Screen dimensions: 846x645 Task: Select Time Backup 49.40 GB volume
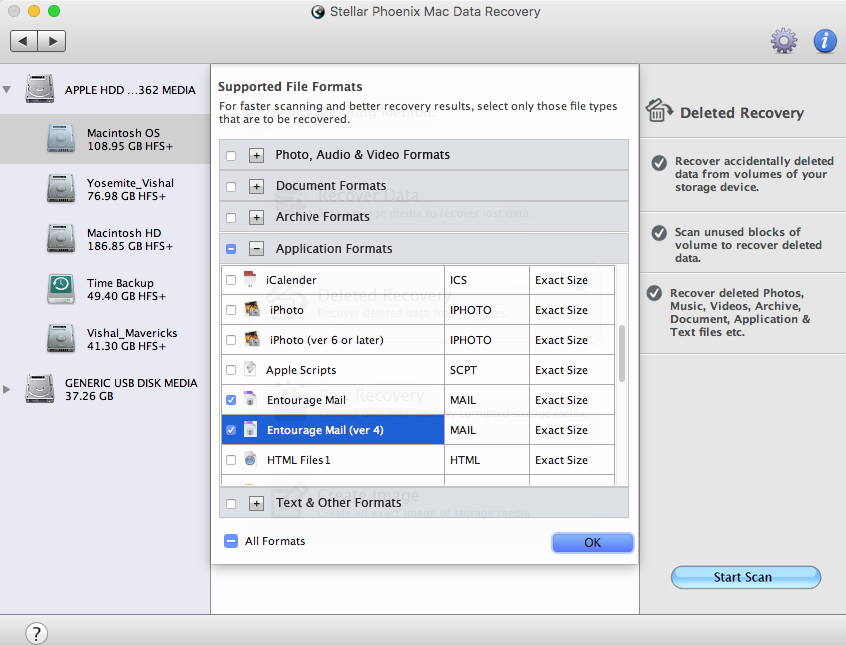click(x=105, y=289)
